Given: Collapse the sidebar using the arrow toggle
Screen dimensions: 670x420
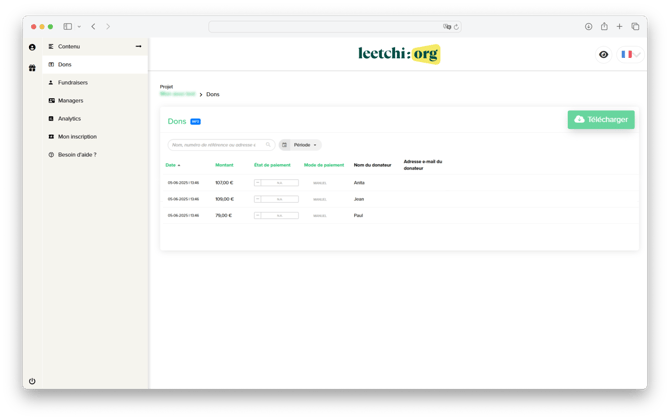Looking at the screenshot, I should [x=139, y=47].
